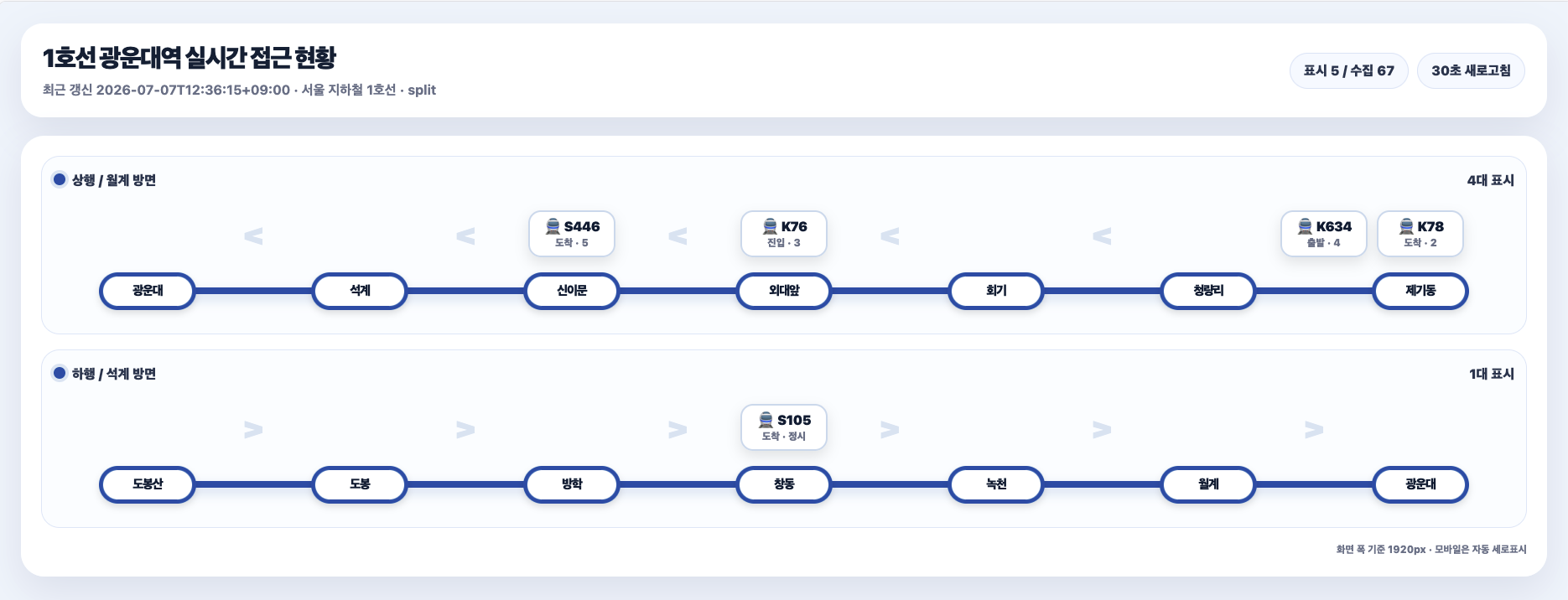
Task: Select the 도봉산 station node
Action: [x=148, y=484]
